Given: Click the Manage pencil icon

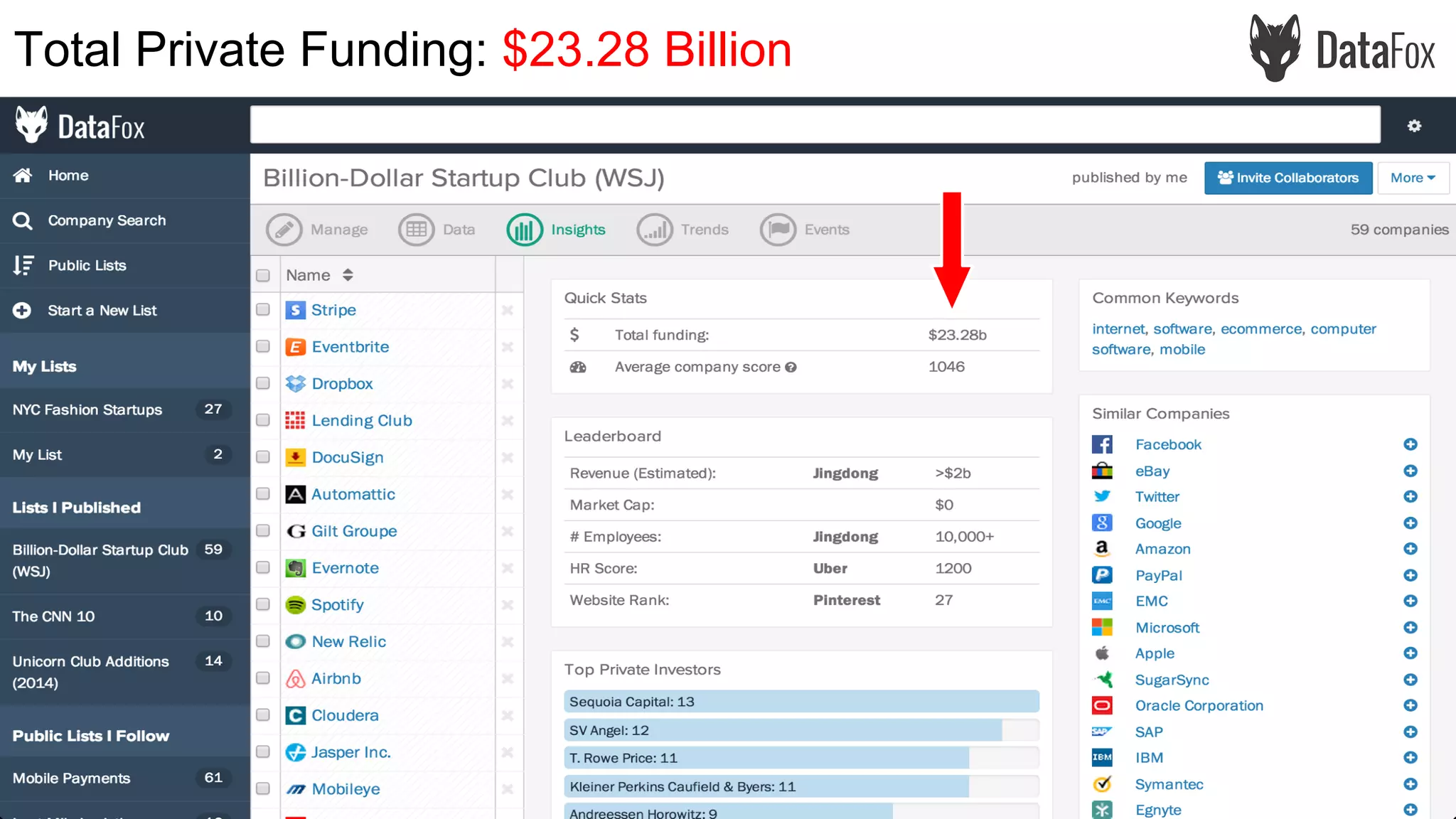Looking at the screenshot, I should pos(284,230).
